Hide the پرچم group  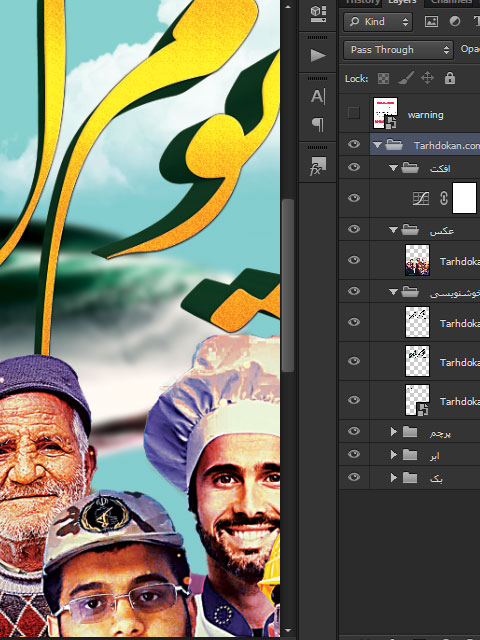click(x=354, y=431)
